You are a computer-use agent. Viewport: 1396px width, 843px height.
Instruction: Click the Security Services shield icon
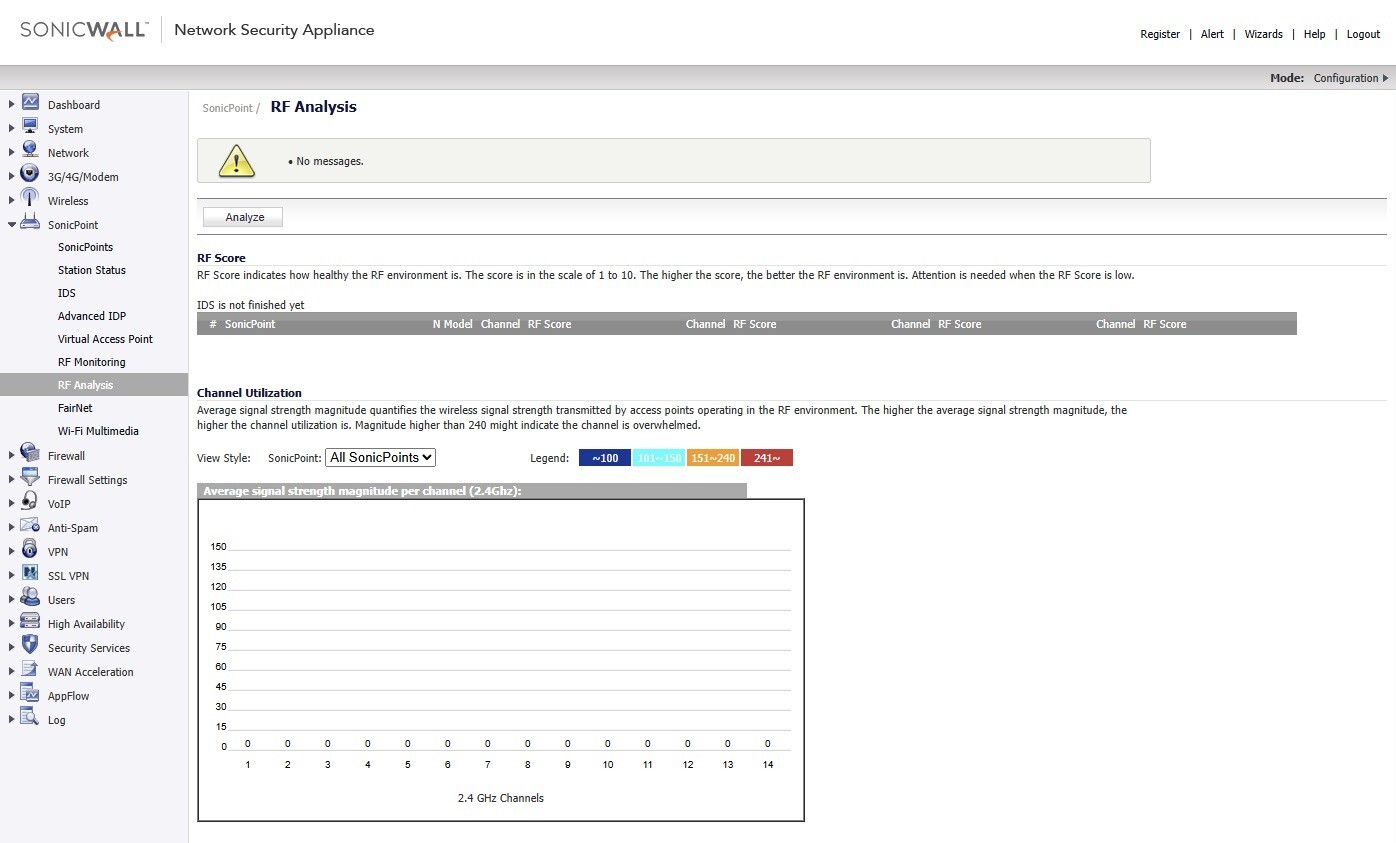(x=30, y=646)
